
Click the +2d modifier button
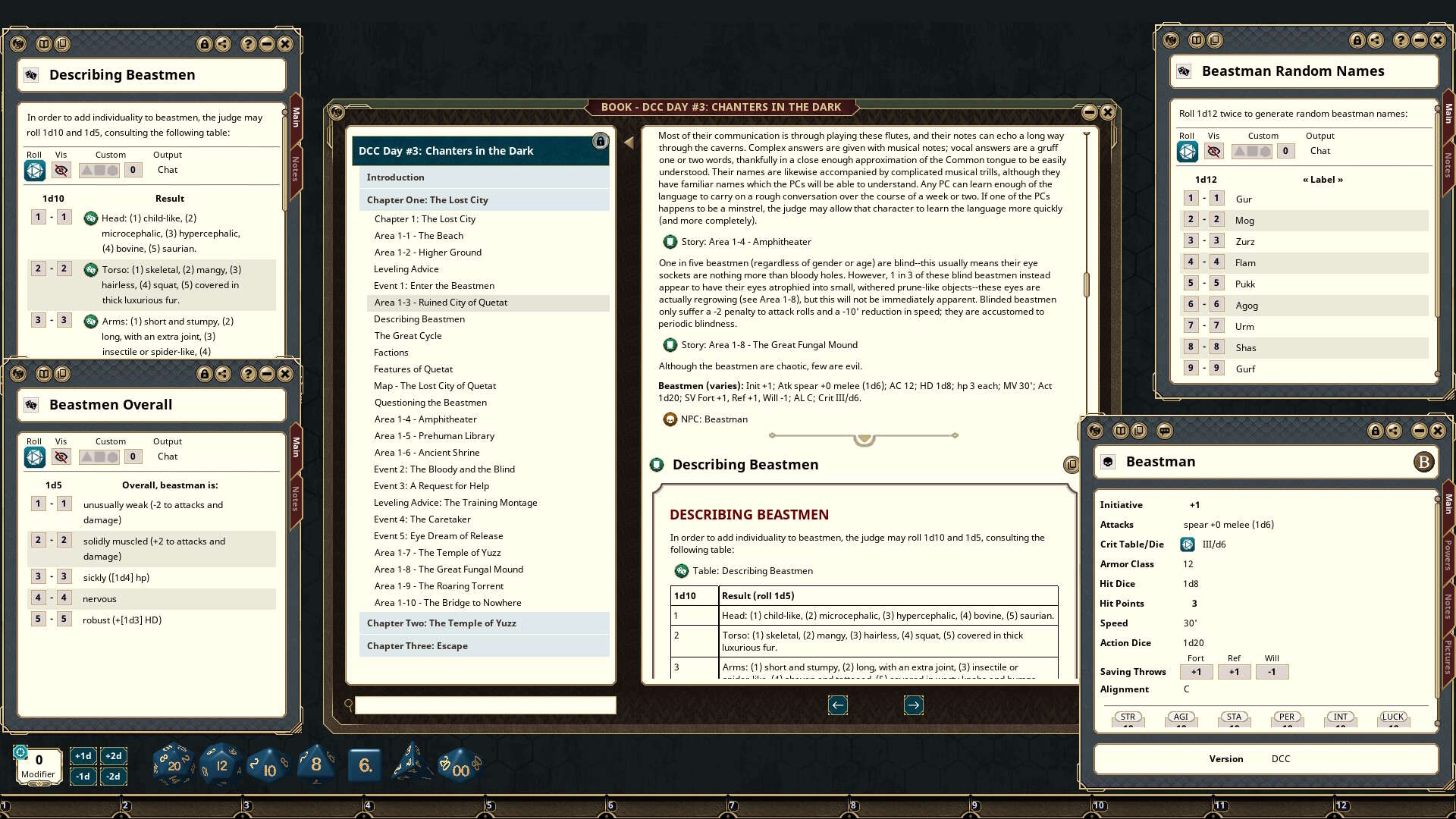(114, 755)
